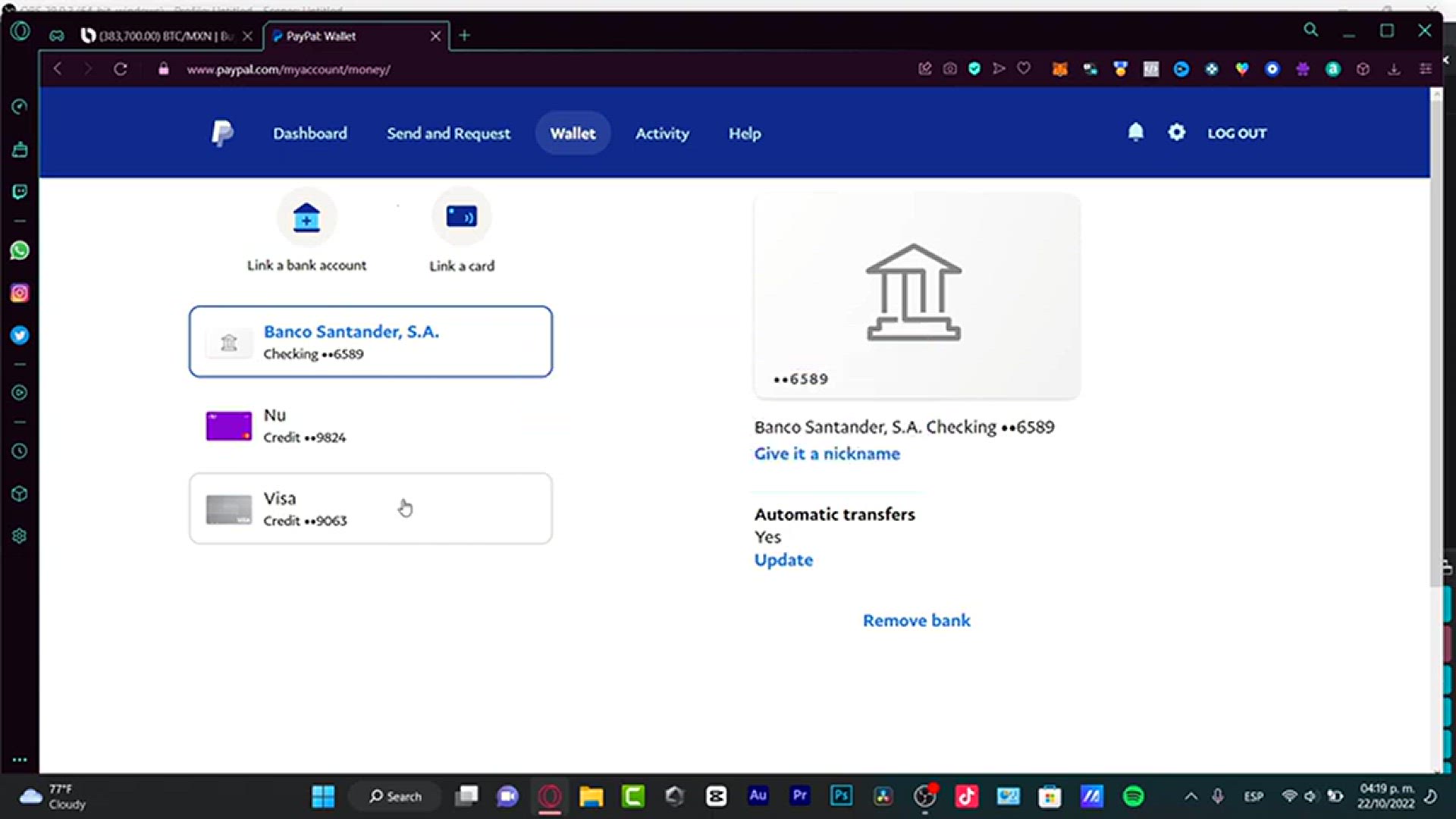Open a new browser tab
This screenshot has height=819, width=1456.
(464, 36)
